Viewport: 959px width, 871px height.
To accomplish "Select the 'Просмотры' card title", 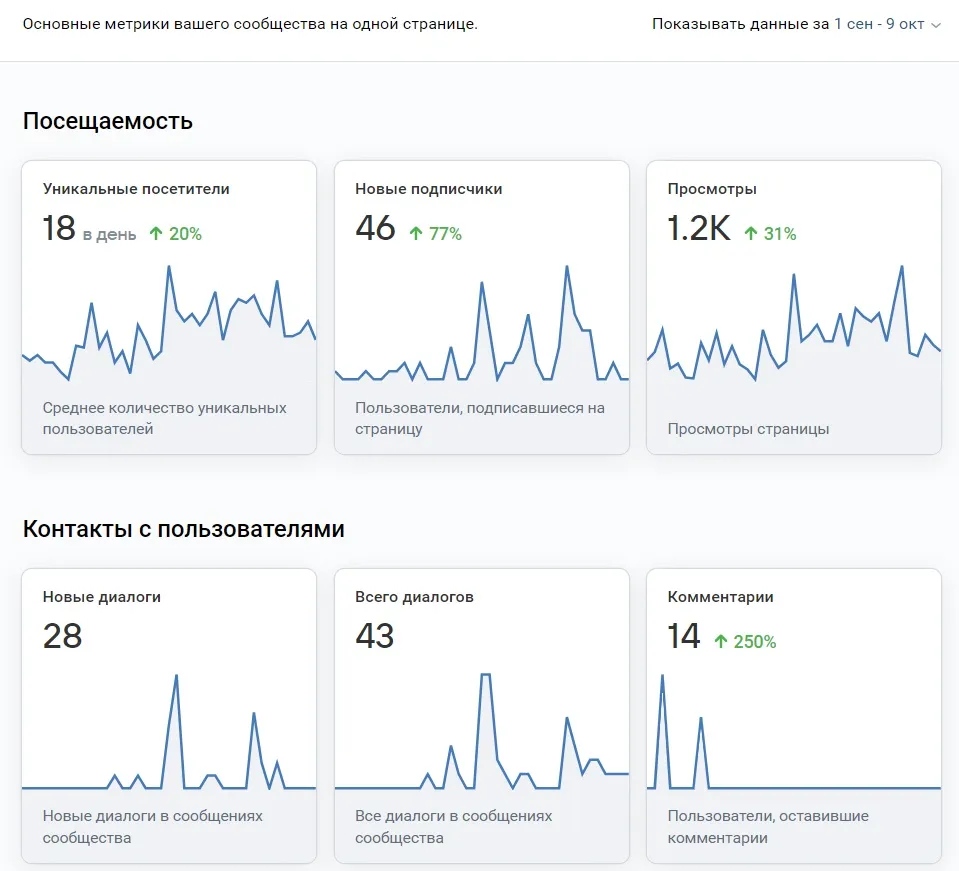I will (x=711, y=188).
